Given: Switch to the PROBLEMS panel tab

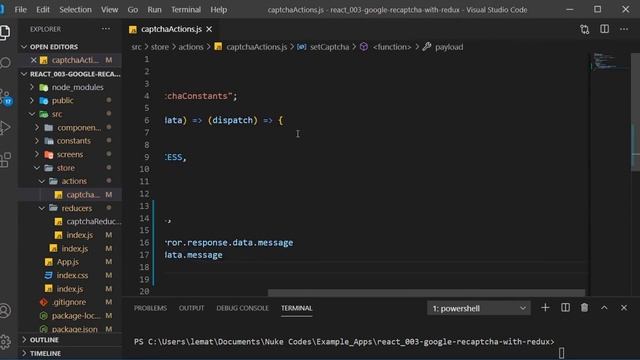Looking at the screenshot, I should tap(150, 308).
